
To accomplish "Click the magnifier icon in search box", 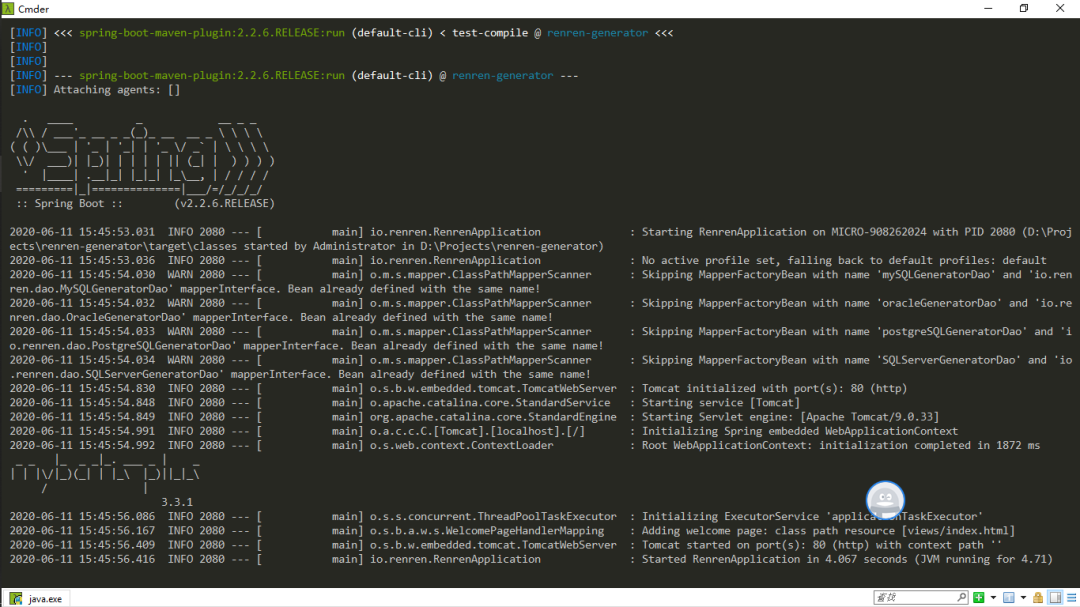I will click(961, 598).
